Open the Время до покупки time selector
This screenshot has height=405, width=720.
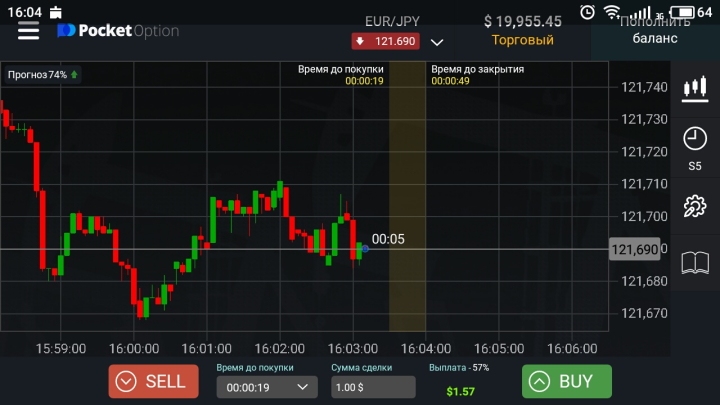[x=260, y=387]
